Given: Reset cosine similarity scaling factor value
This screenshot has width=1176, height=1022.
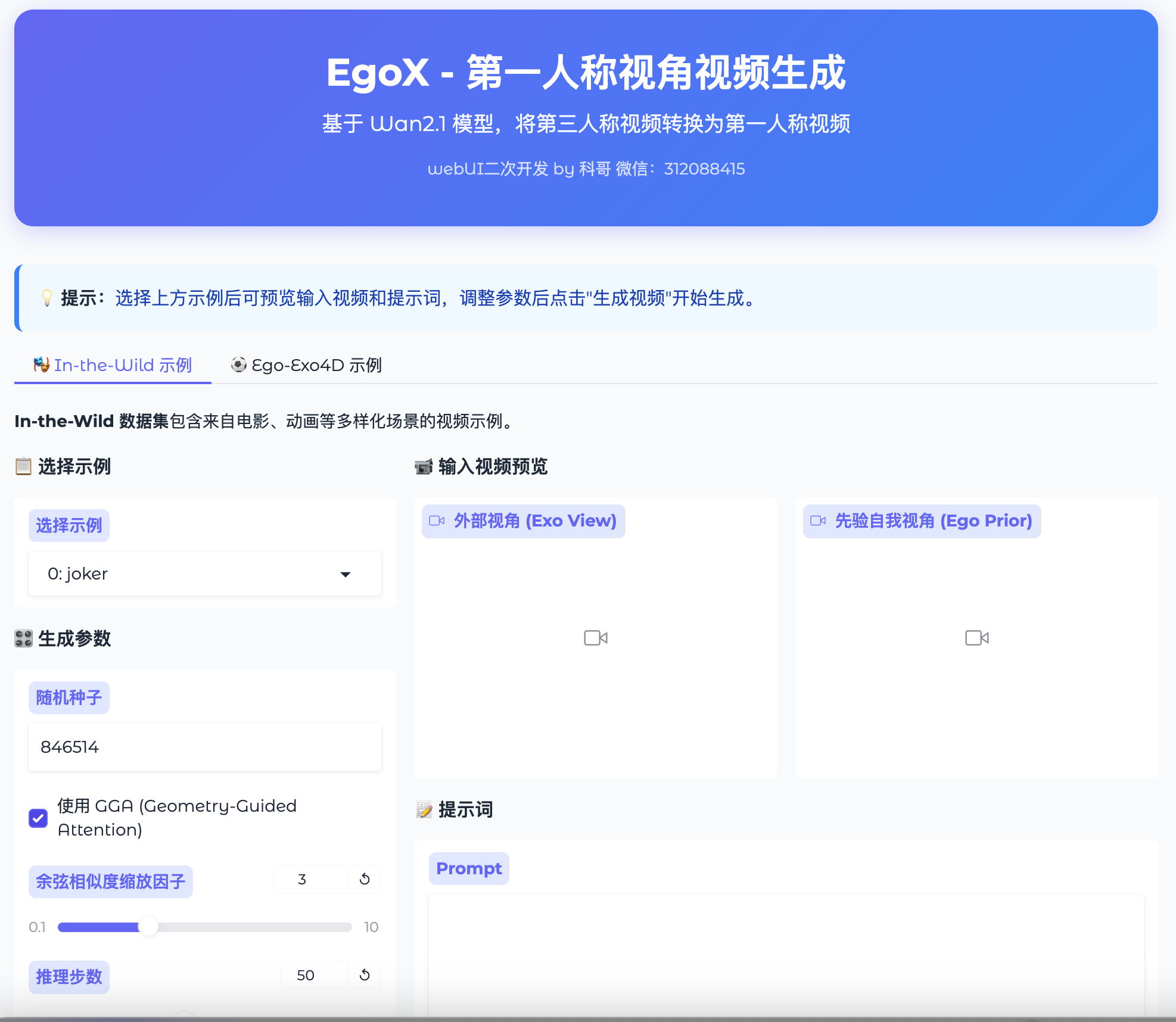Looking at the screenshot, I should [365, 879].
